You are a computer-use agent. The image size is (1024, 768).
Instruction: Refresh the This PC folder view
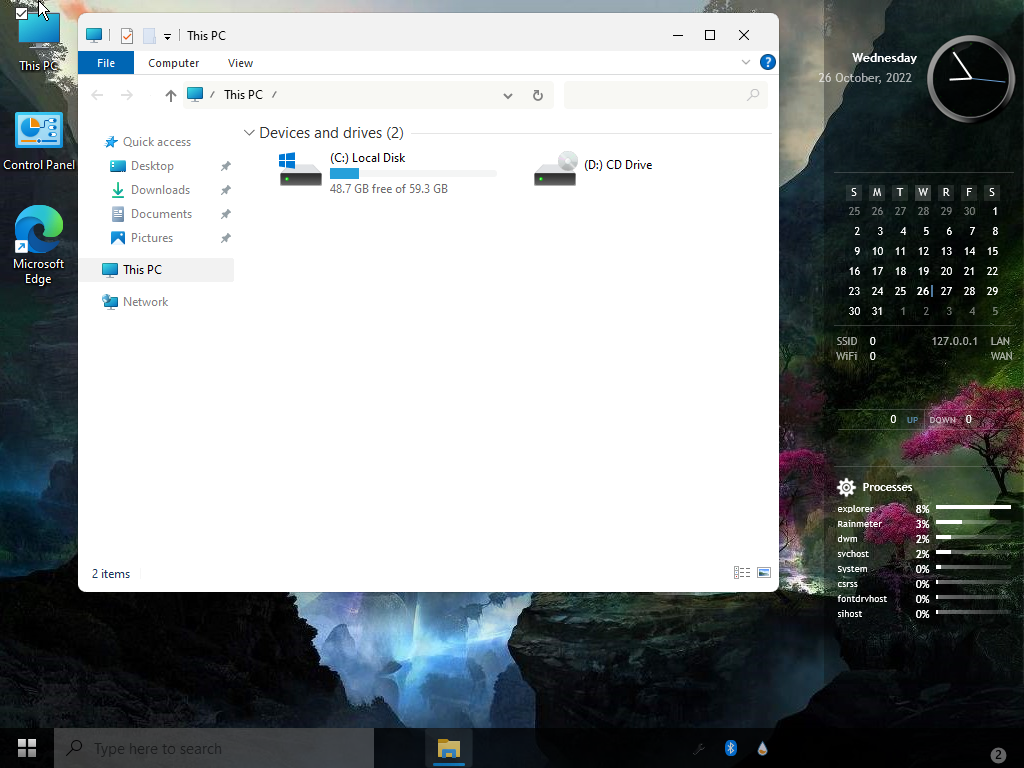[537, 95]
